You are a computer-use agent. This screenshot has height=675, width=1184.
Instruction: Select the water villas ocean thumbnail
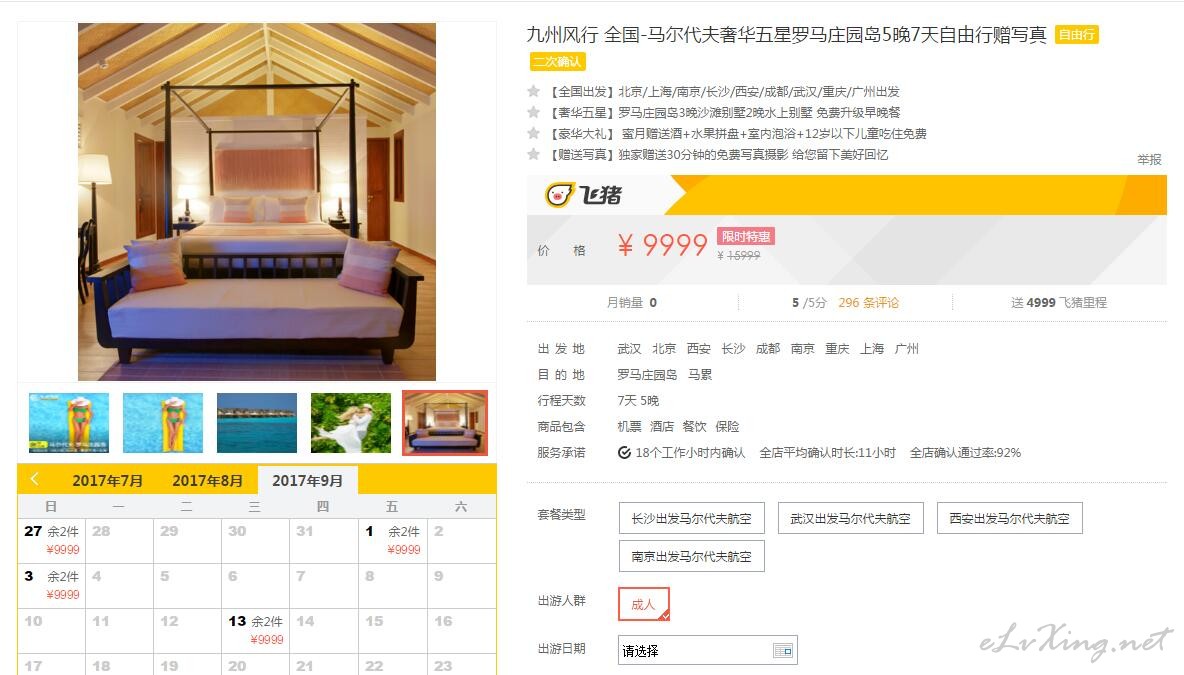(x=257, y=423)
